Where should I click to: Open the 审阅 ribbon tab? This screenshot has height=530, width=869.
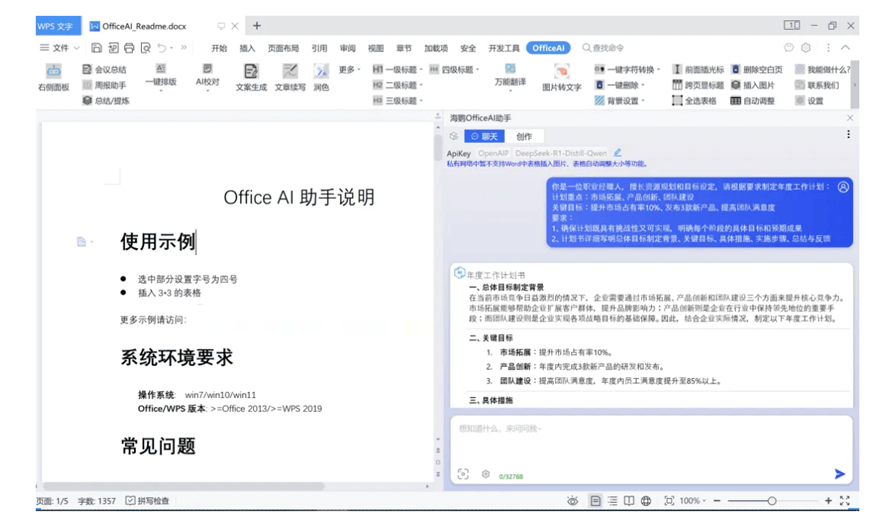tap(347, 48)
